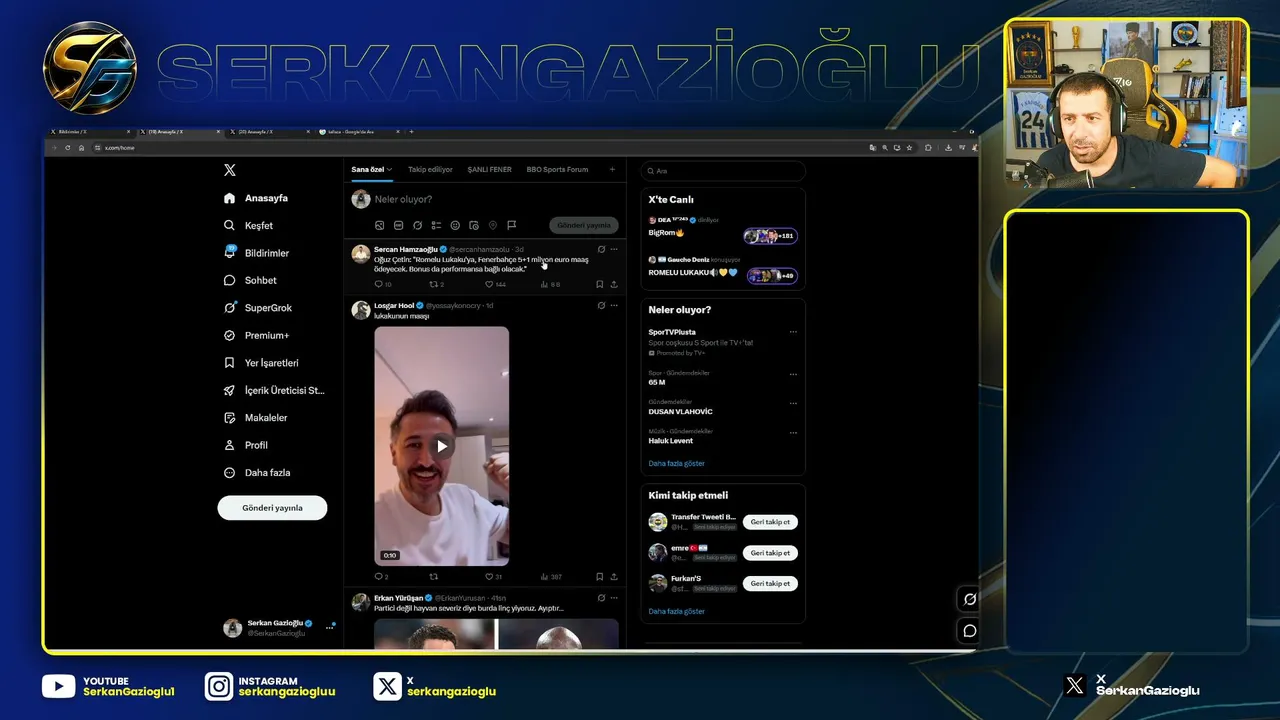Click the flag icon in composer
Image resolution: width=1280 pixels, height=720 pixels.
click(x=511, y=226)
